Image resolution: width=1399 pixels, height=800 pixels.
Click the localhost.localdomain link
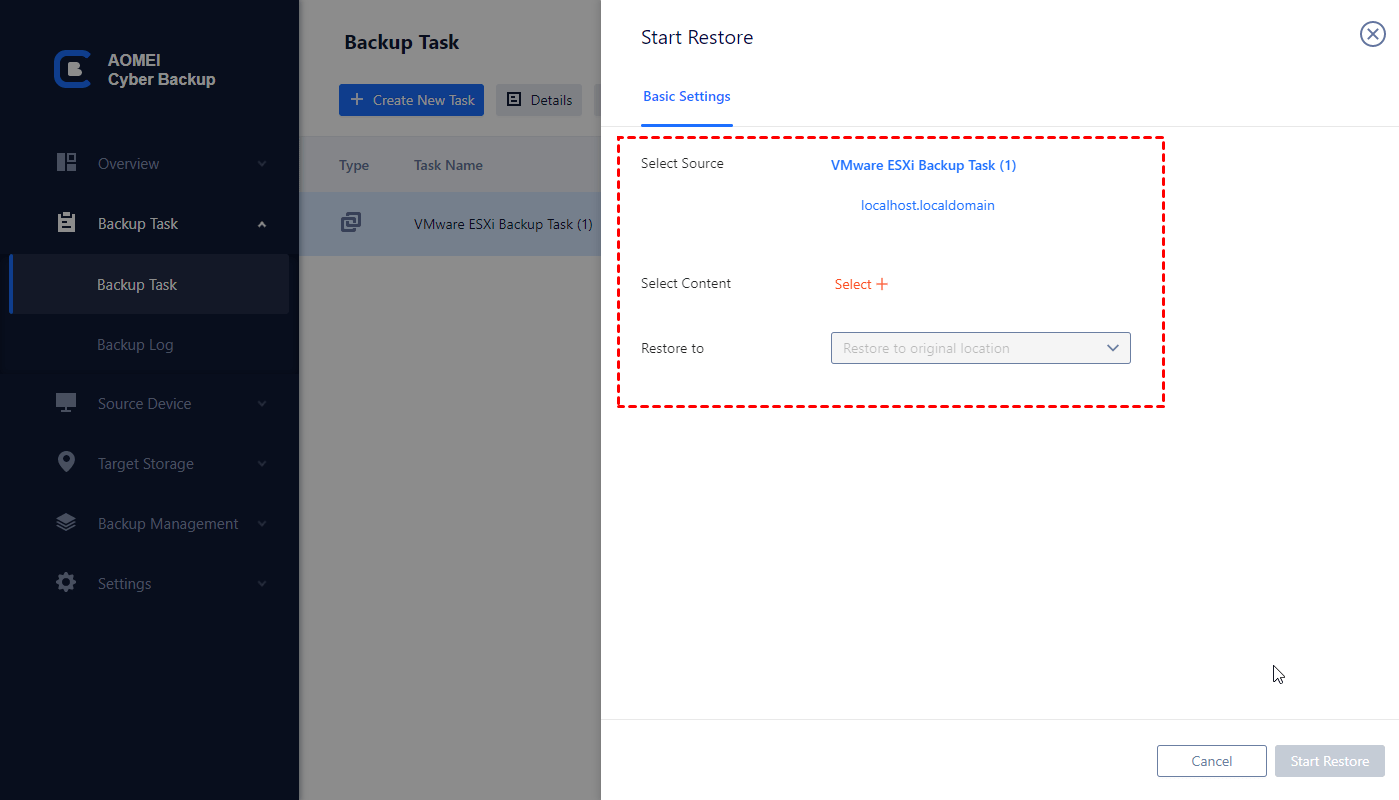point(928,205)
